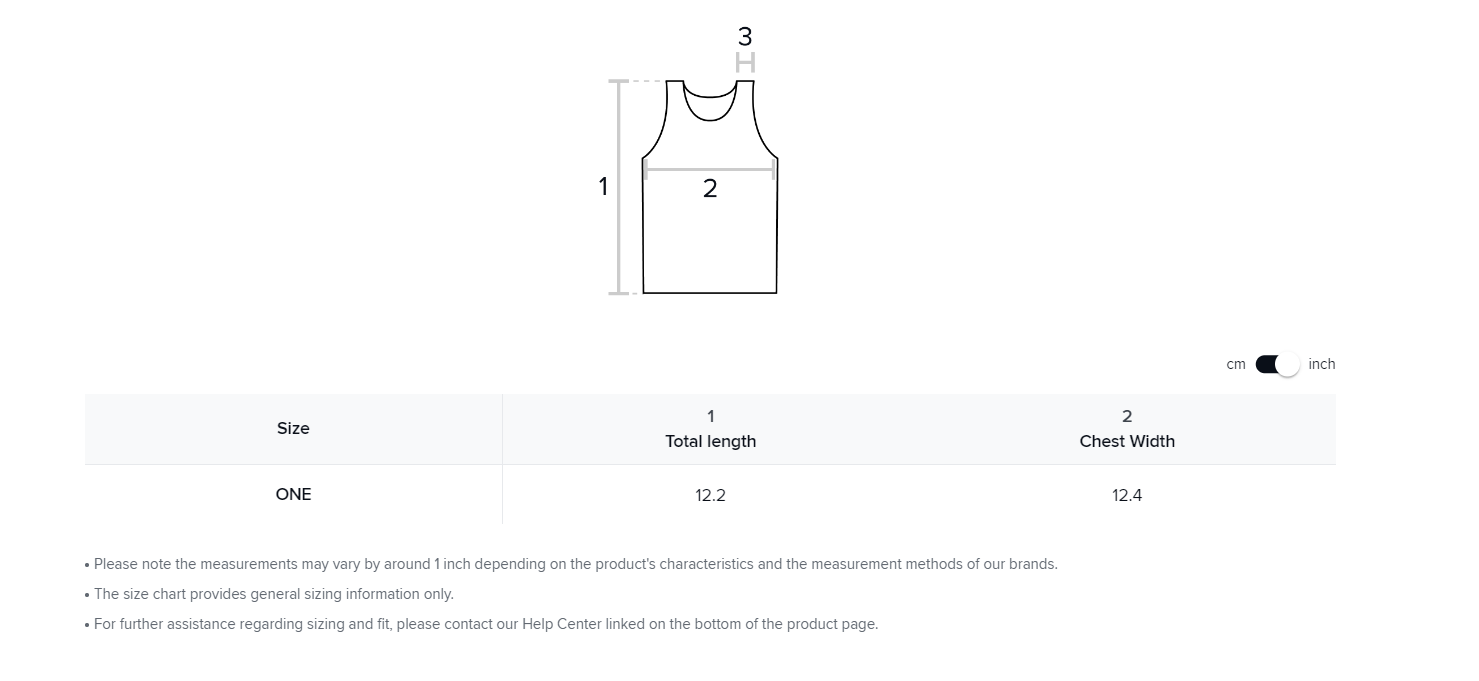Image resolution: width=1479 pixels, height=681 pixels.
Task: Click the "Size" column header
Action: coord(293,429)
